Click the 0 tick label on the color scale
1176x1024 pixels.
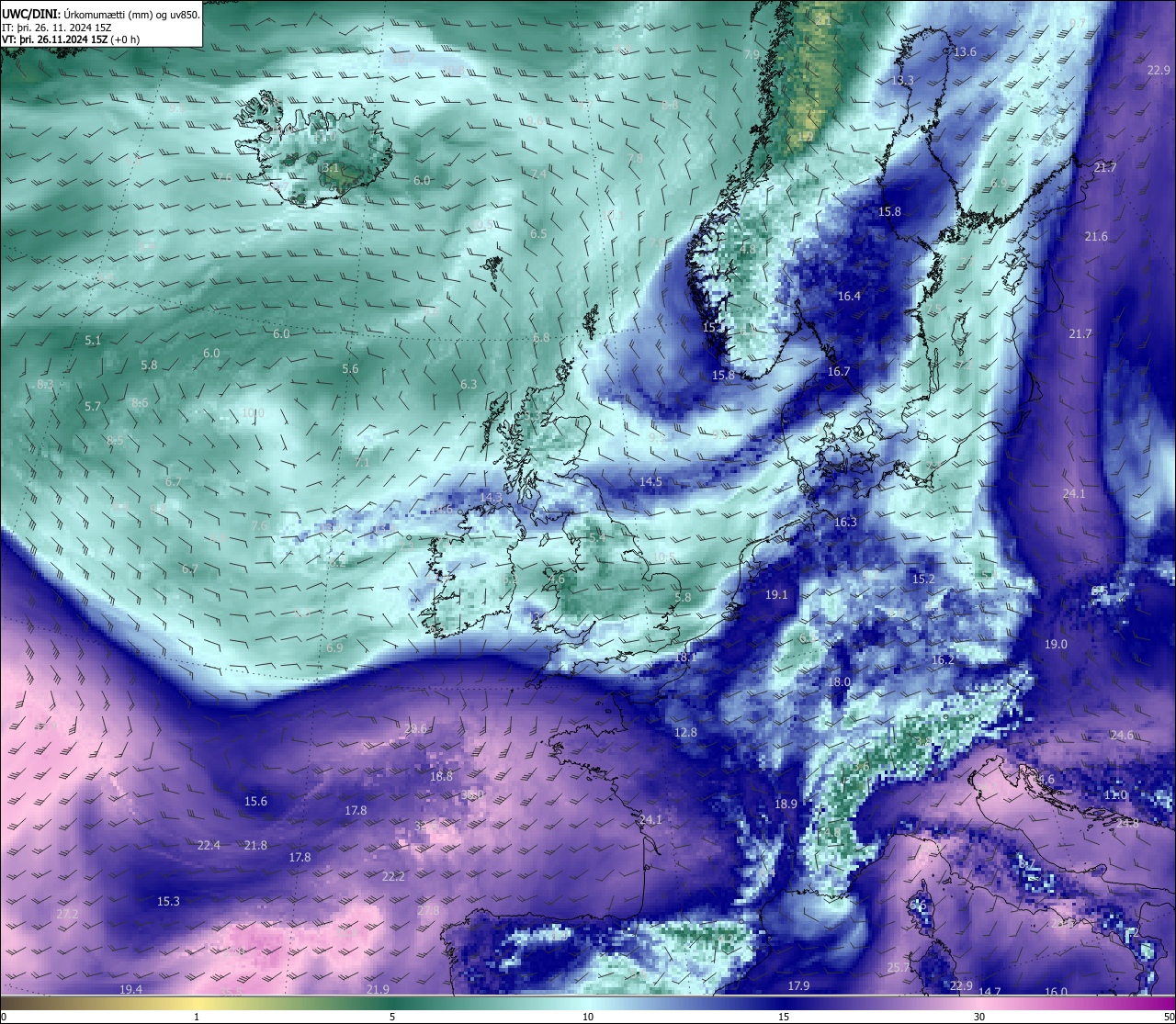(x=3, y=1017)
